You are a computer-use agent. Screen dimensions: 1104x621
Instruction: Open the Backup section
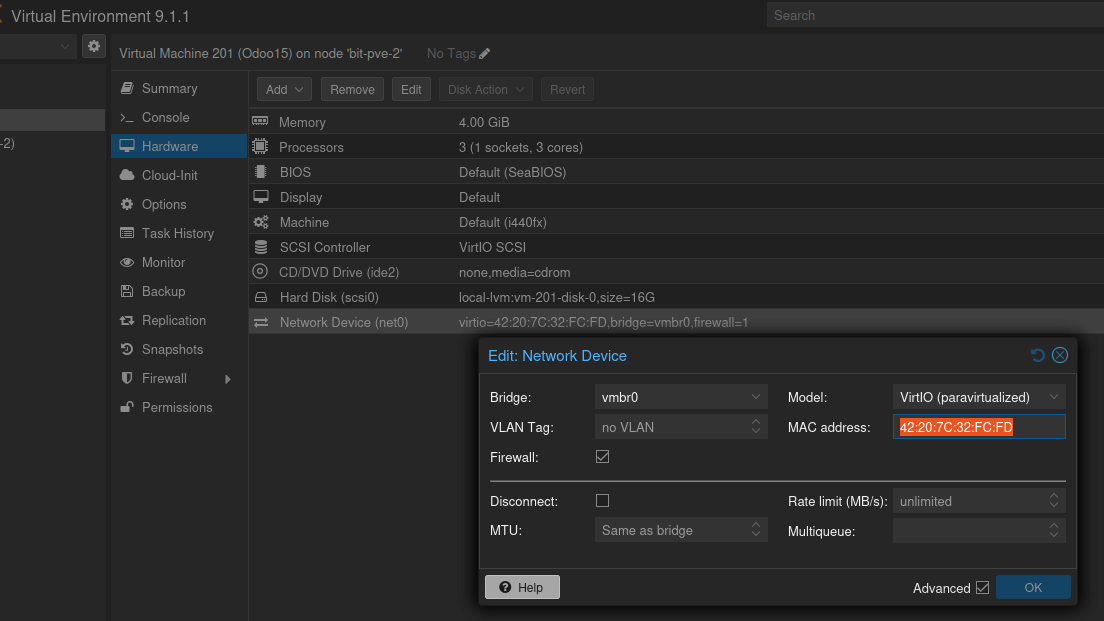(x=163, y=291)
